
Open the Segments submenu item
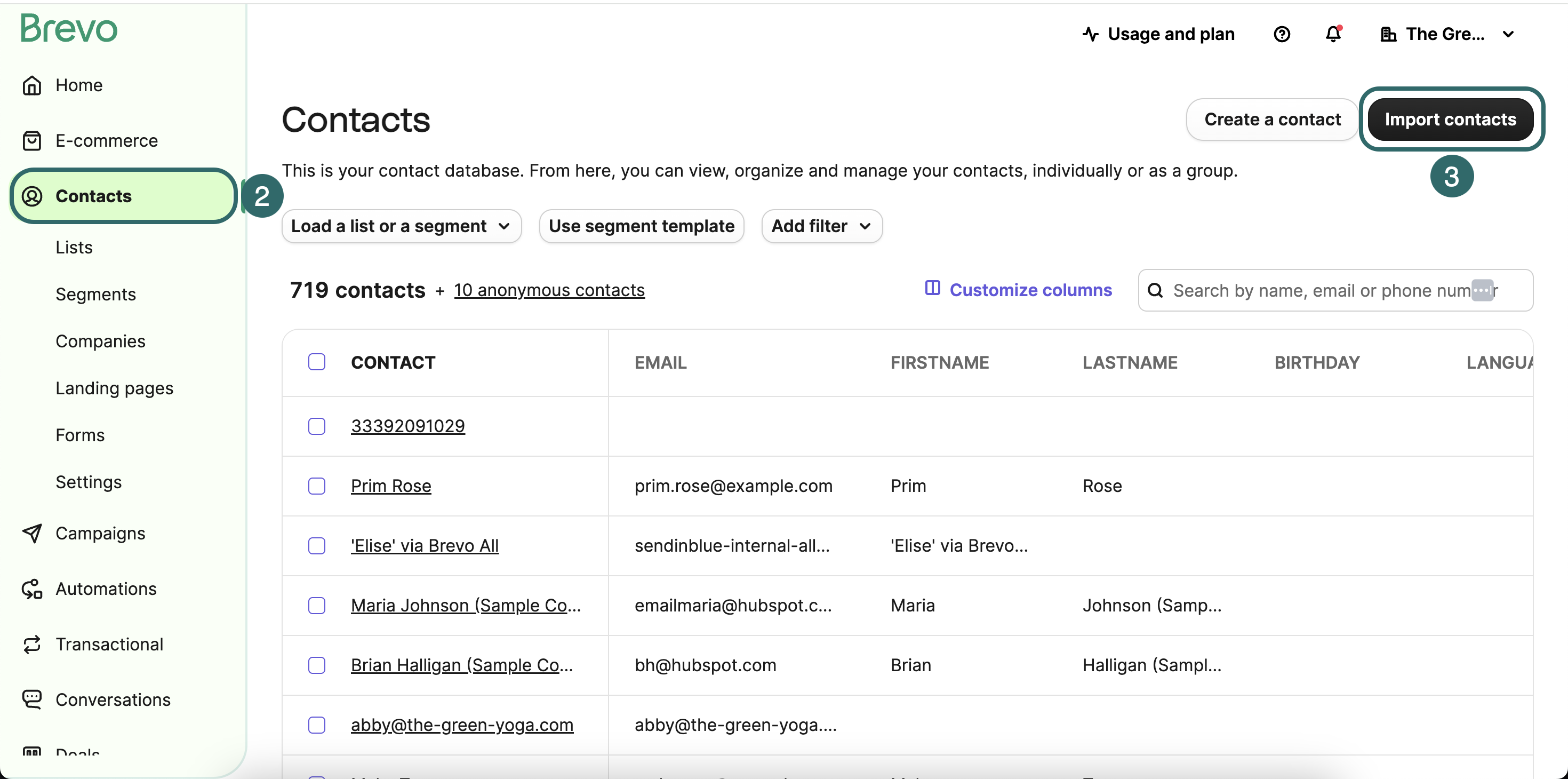pos(95,294)
